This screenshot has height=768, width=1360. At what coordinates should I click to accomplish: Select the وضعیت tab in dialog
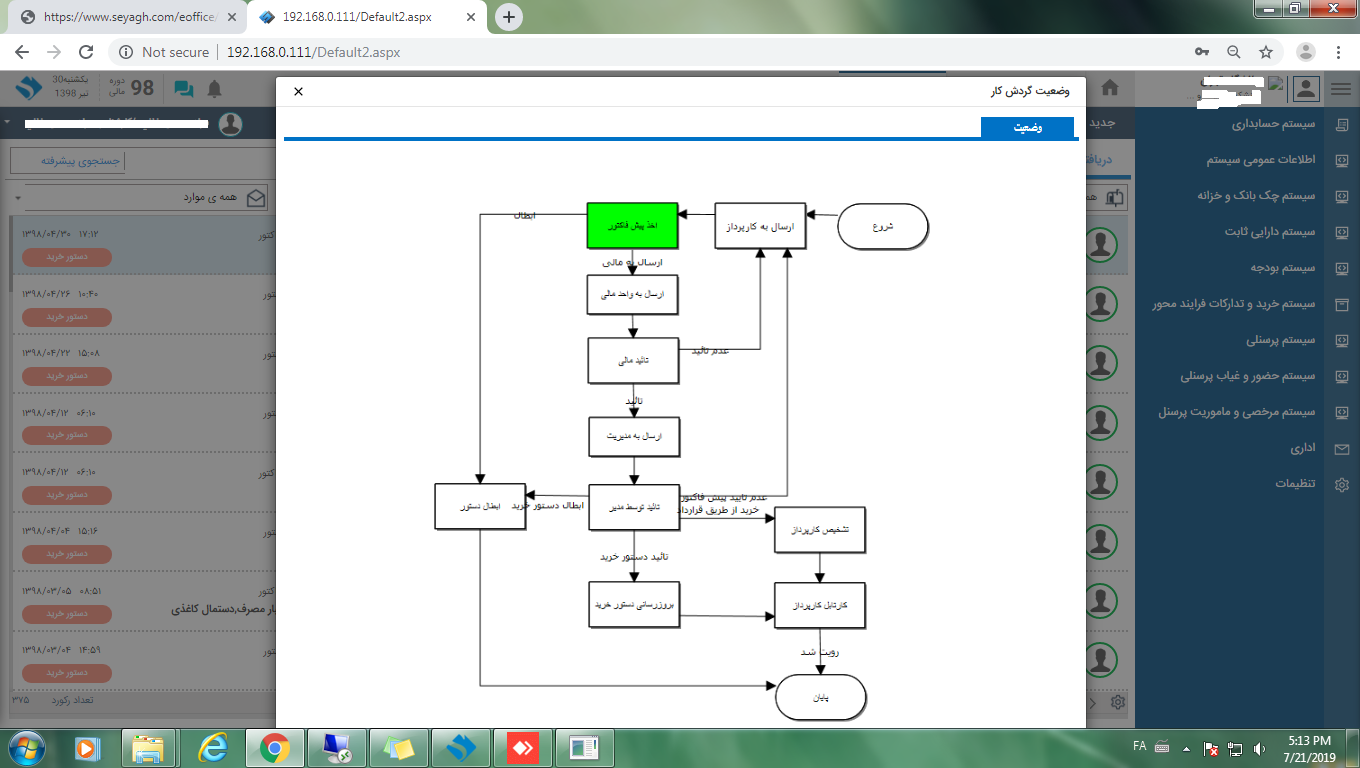click(1027, 128)
